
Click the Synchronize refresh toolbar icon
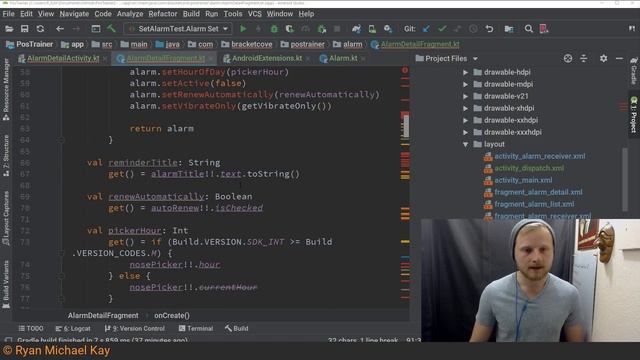[x=40, y=29]
